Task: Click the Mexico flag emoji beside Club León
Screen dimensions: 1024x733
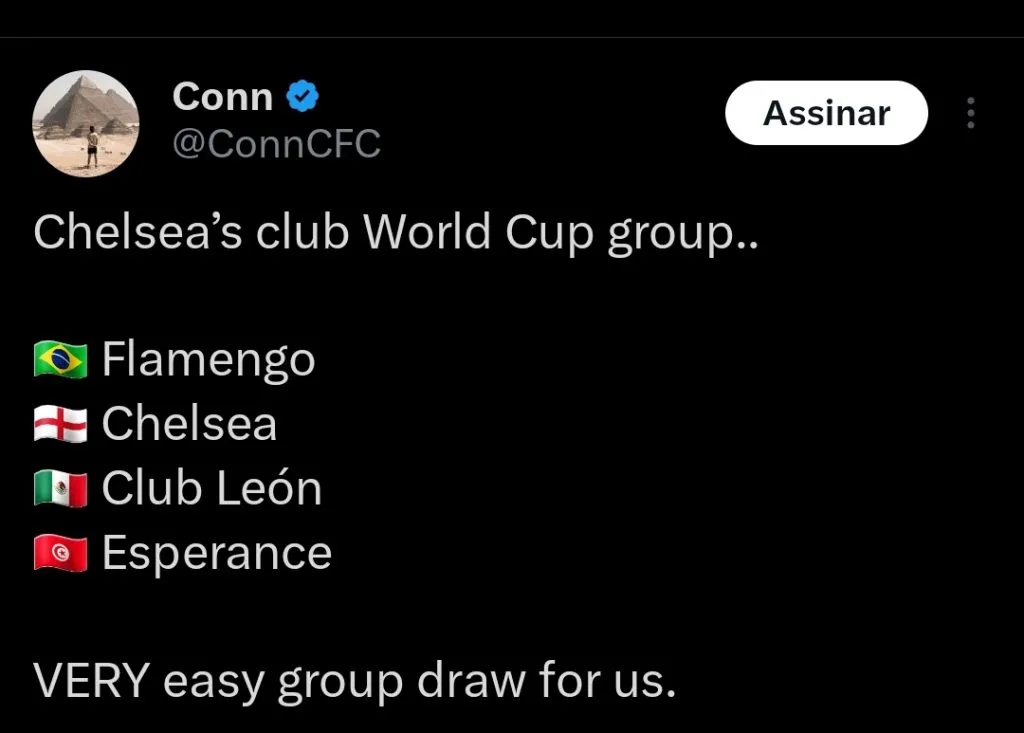Action: click(x=61, y=489)
